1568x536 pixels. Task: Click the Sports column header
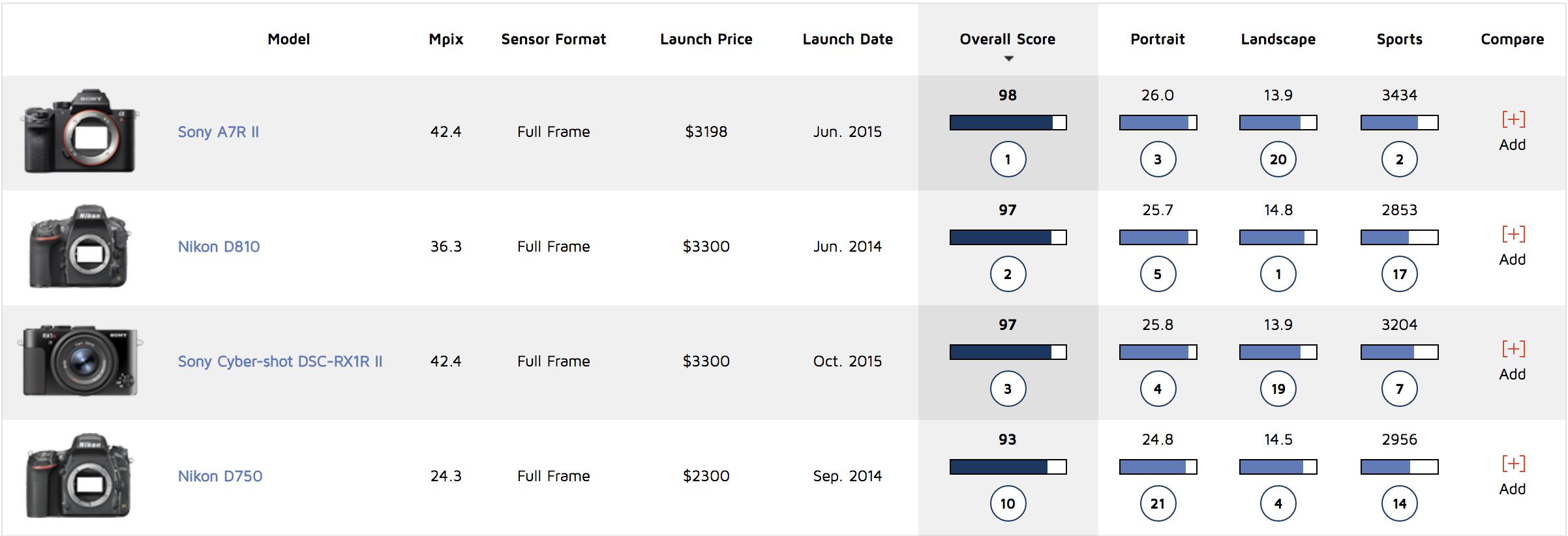1399,39
